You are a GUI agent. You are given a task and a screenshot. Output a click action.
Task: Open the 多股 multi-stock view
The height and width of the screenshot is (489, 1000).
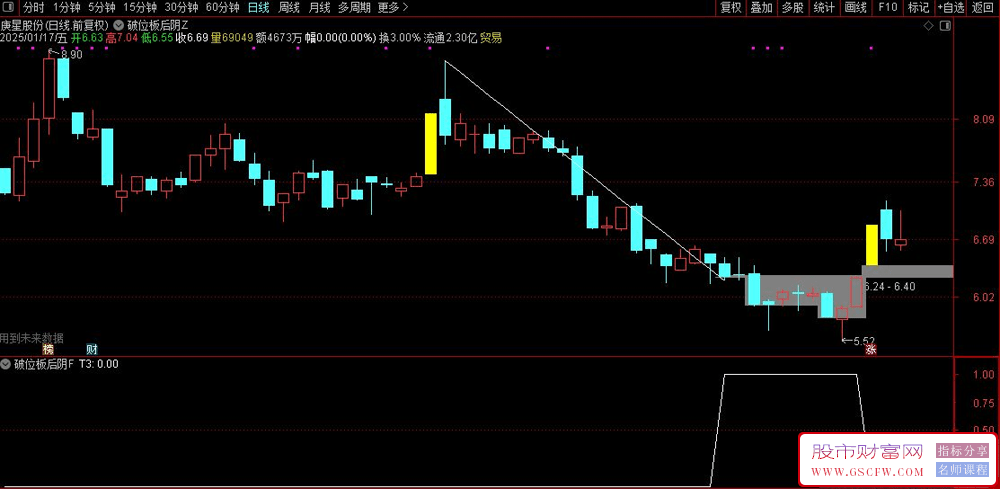(x=793, y=8)
